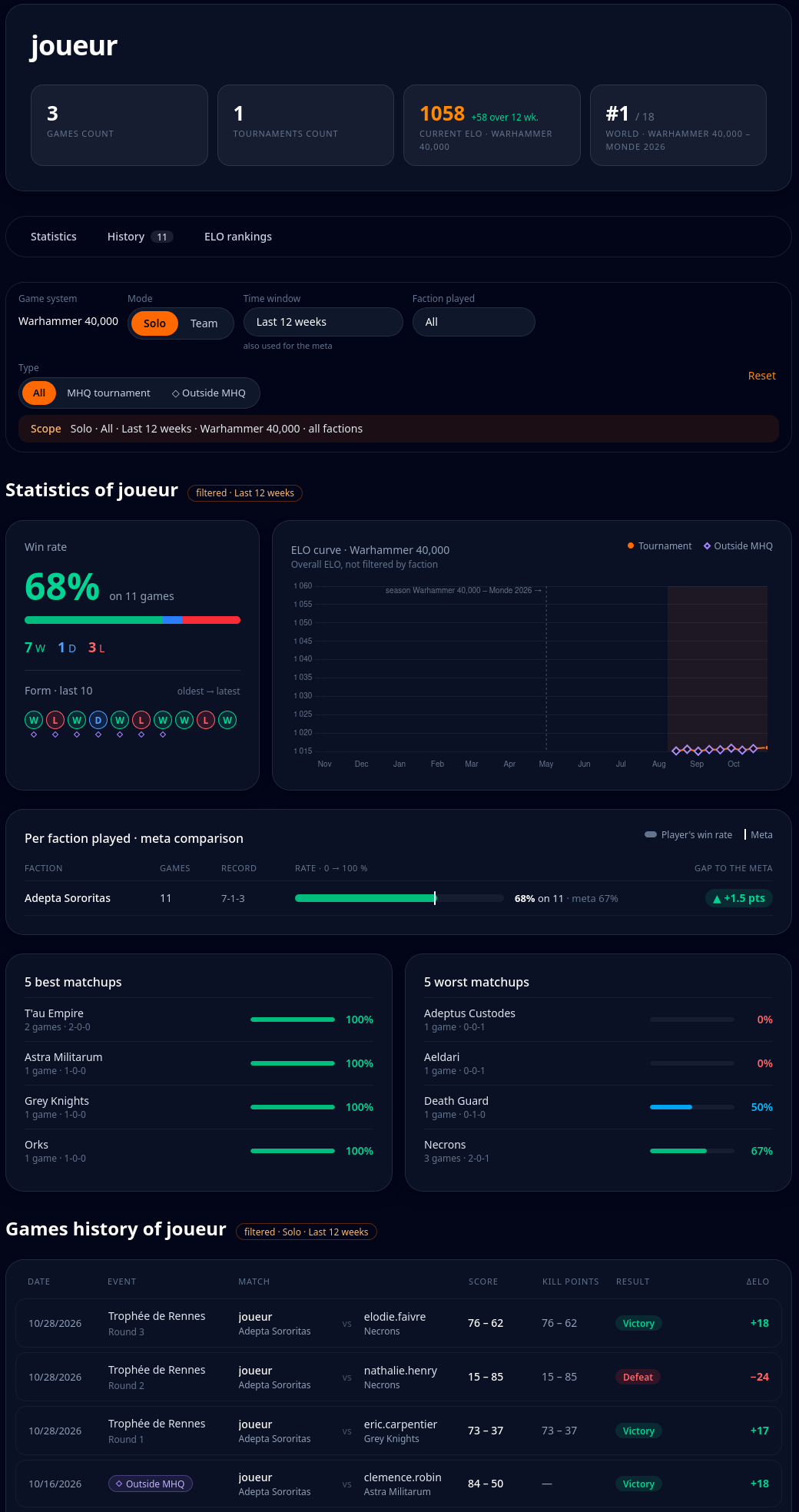The image size is (799, 1512).
Task: Filter type by MHQ tournament
Action: [x=108, y=393]
